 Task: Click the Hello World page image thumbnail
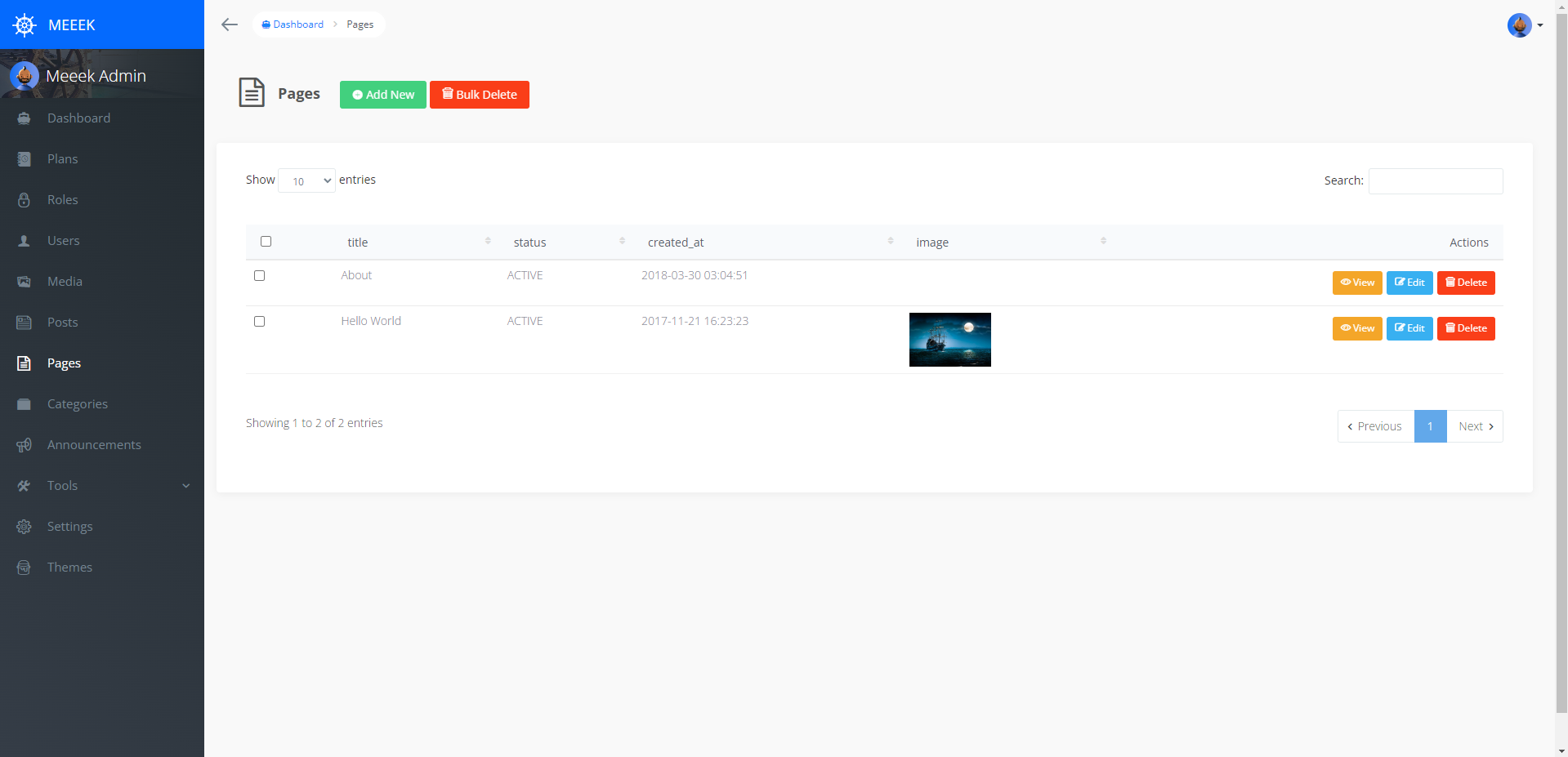click(949, 339)
